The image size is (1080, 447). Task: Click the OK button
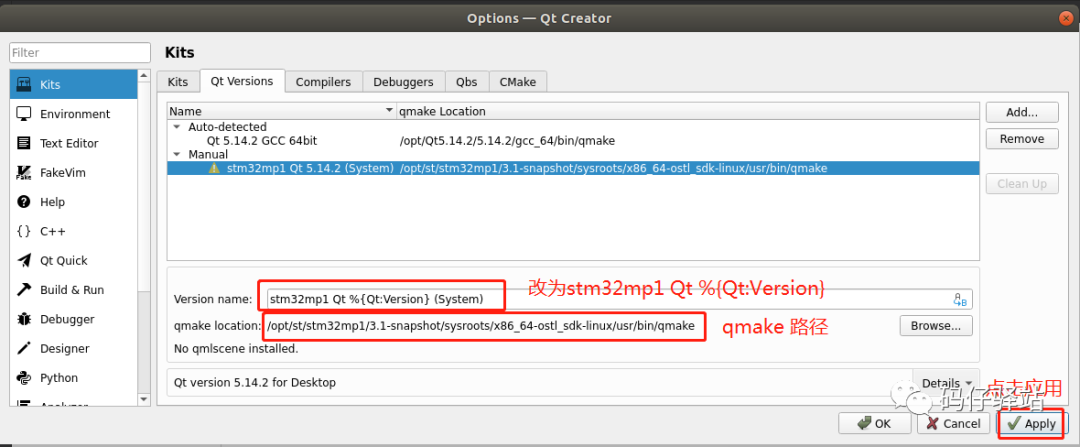pos(875,424)
